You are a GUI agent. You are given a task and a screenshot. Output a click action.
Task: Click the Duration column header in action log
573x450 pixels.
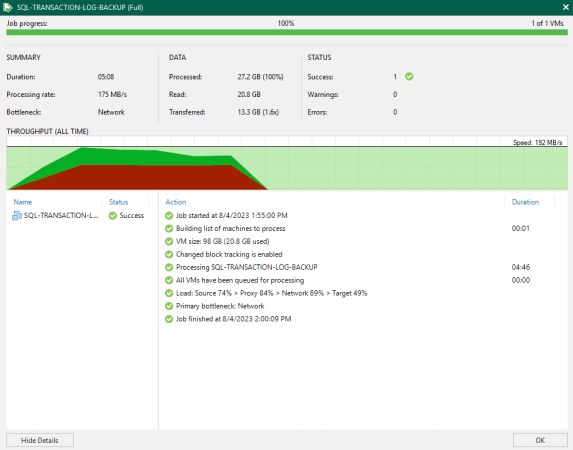525,202
